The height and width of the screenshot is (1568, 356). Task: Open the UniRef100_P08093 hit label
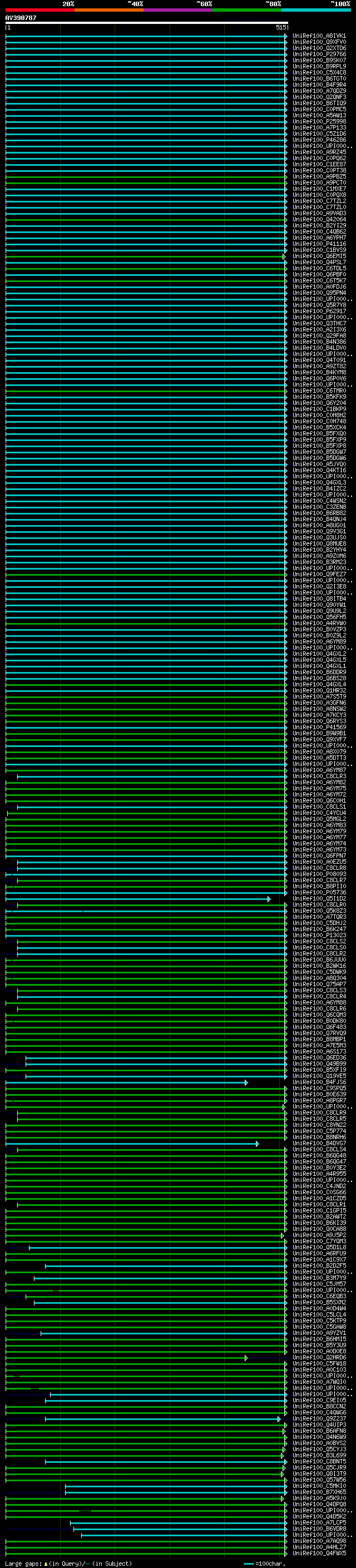[x=319, y=875]
